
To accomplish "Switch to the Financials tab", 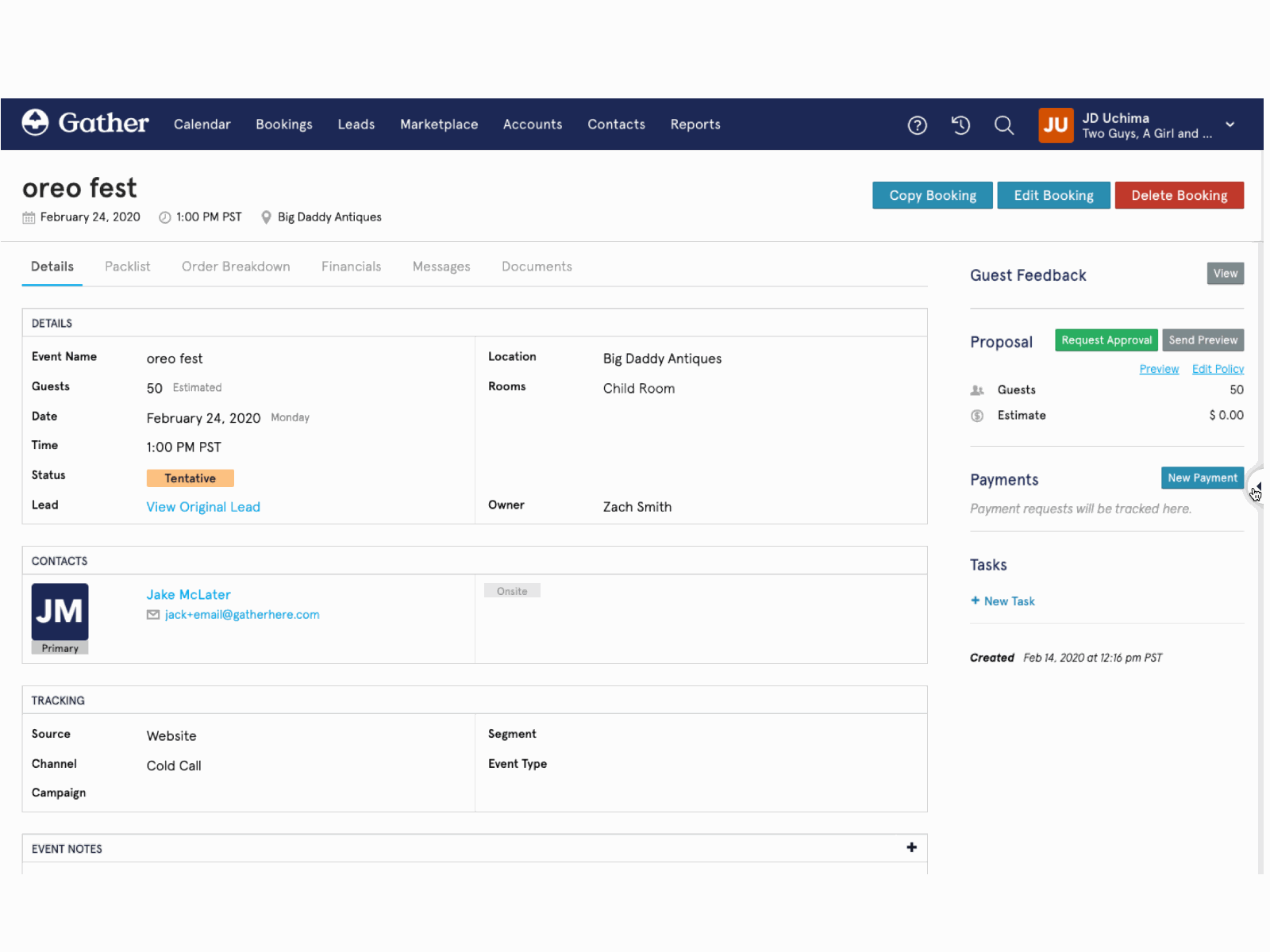I will (351, 267).
